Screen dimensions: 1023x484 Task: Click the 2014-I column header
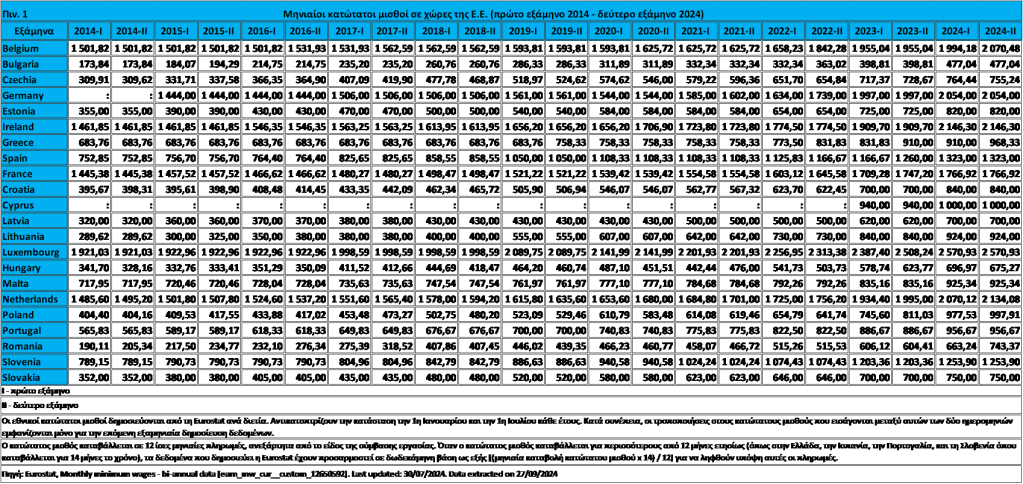click(x=91, y=32)
